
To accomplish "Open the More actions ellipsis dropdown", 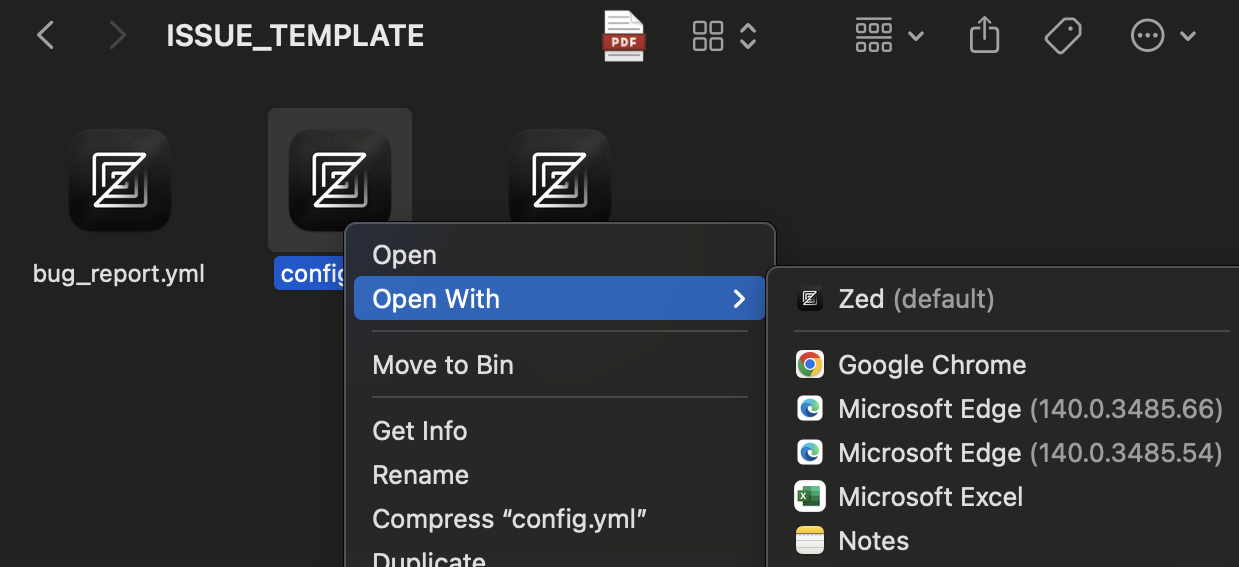I will (x=1163, y=36).
